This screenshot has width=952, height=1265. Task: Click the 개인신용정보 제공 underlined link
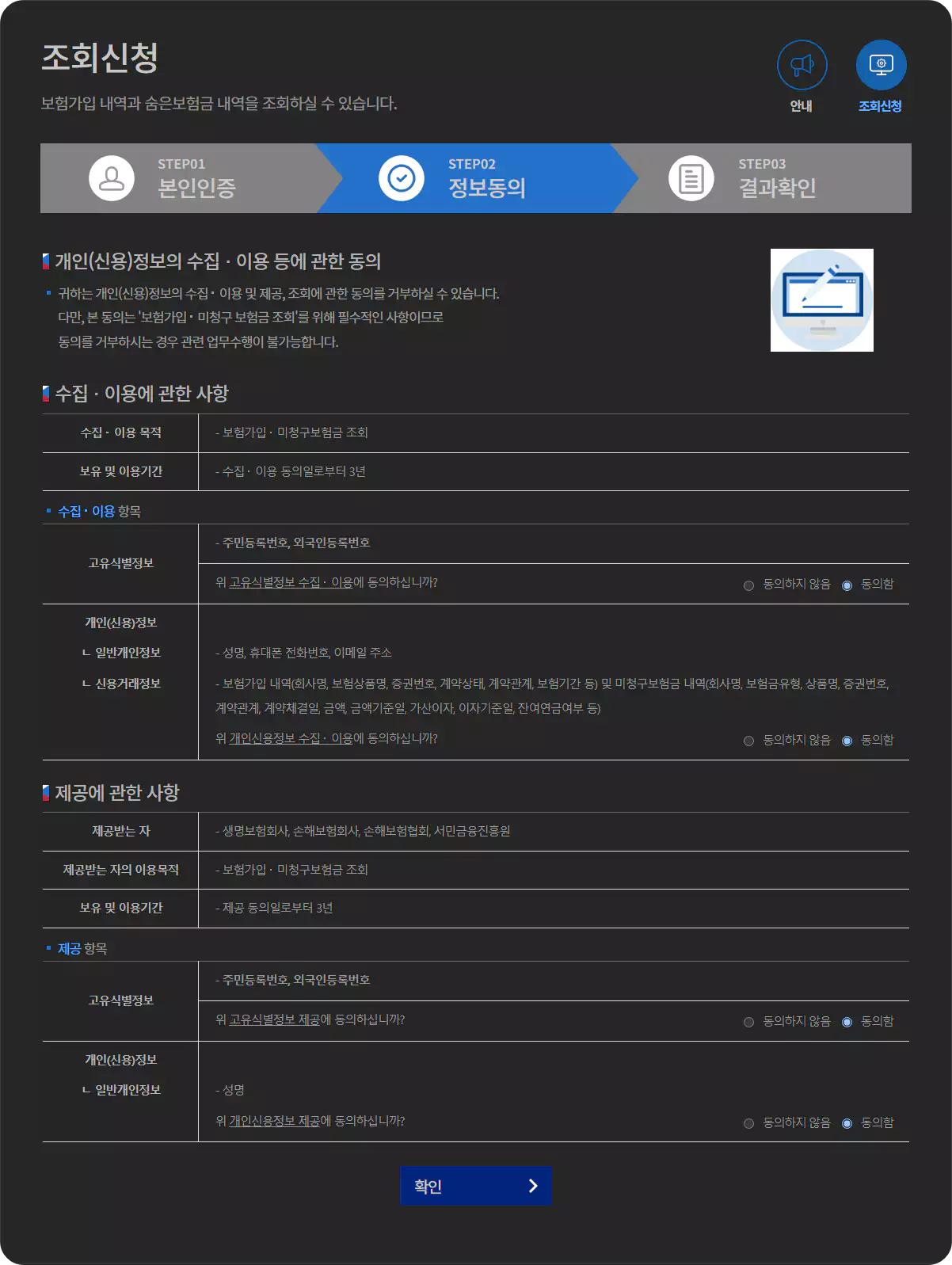(x=274, y=1121)
